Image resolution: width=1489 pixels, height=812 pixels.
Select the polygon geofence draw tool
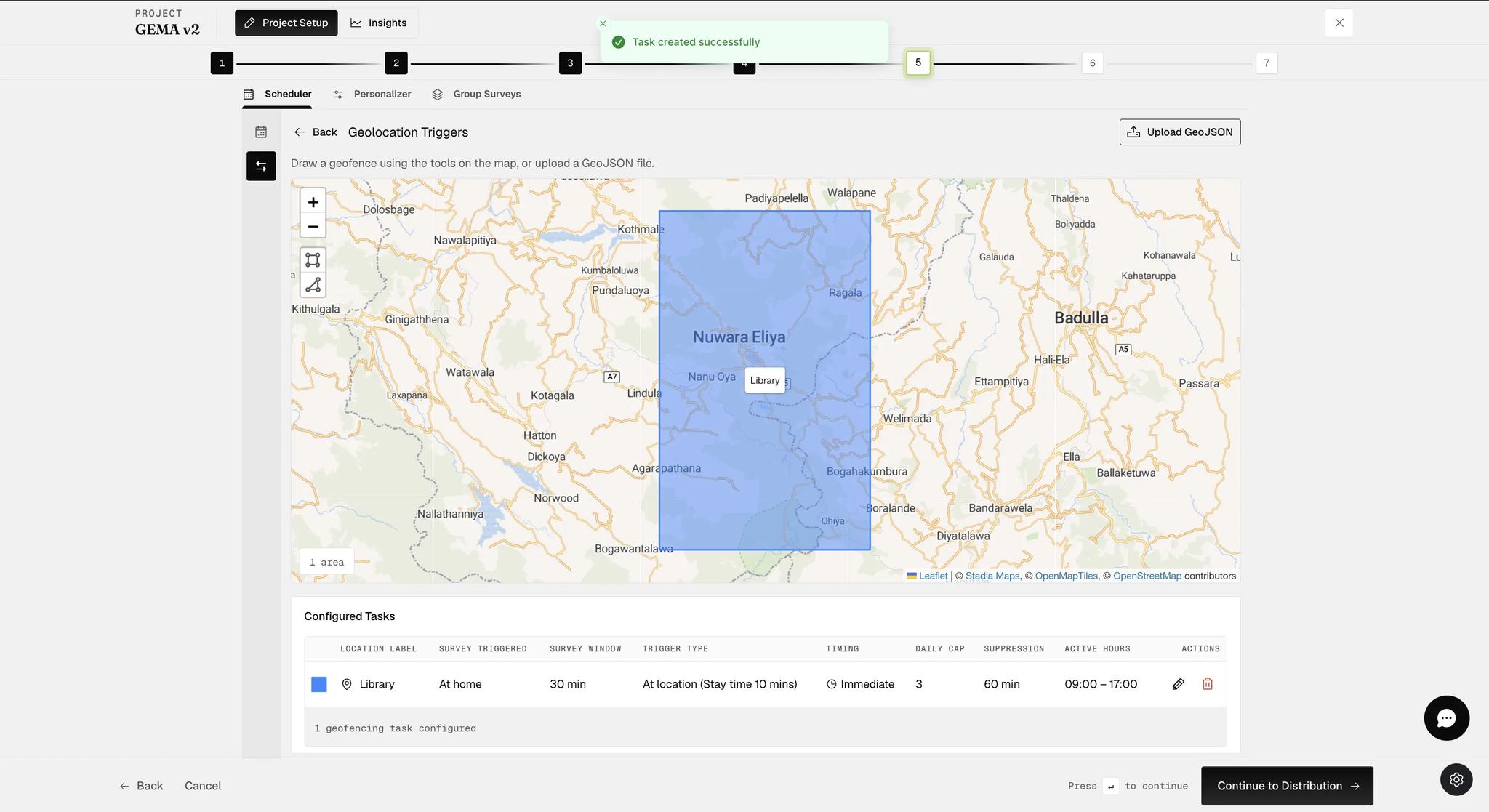click(313, 285)
